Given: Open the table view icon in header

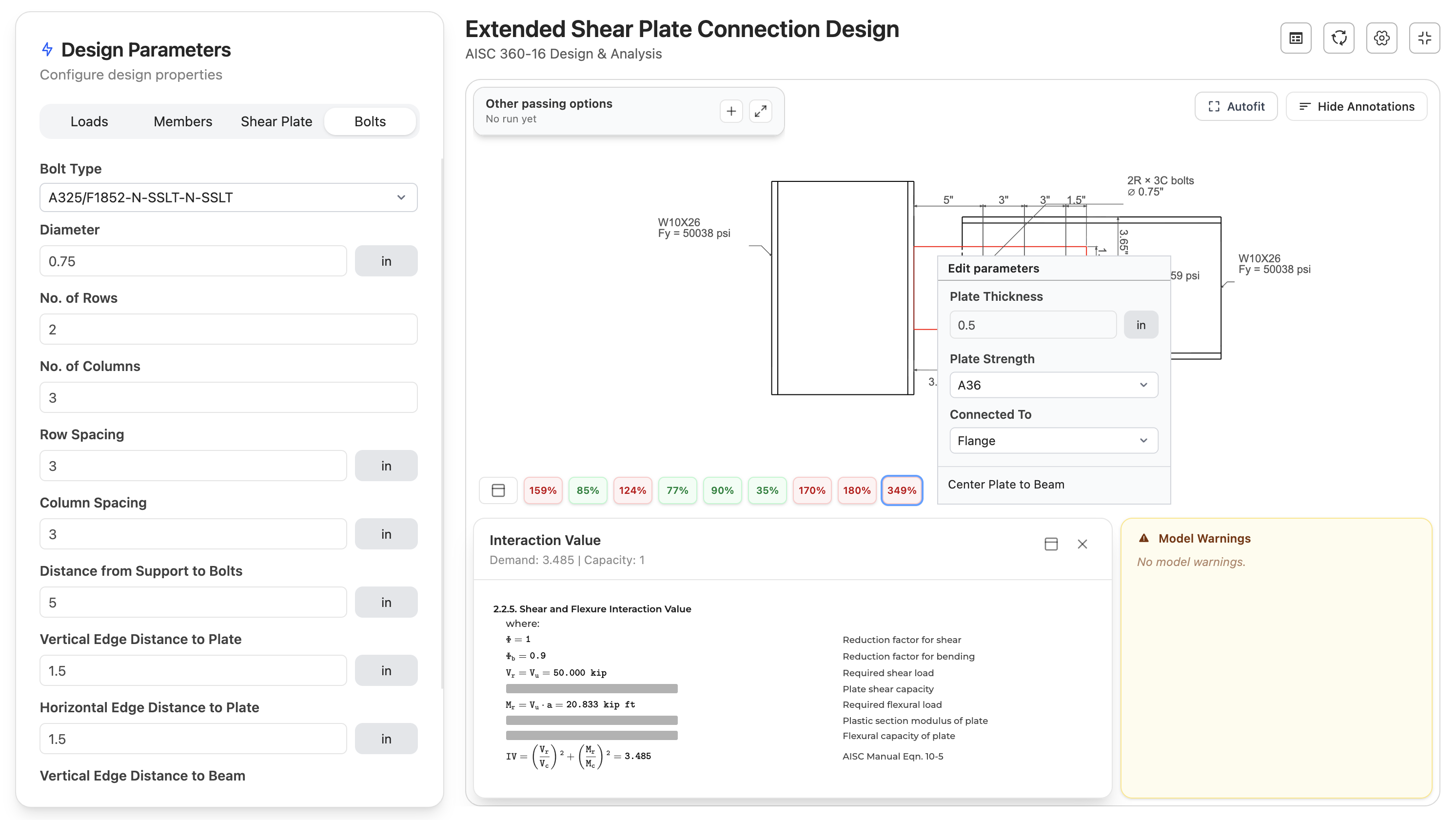Looking at the screenshot, I should click(1296, 39).
